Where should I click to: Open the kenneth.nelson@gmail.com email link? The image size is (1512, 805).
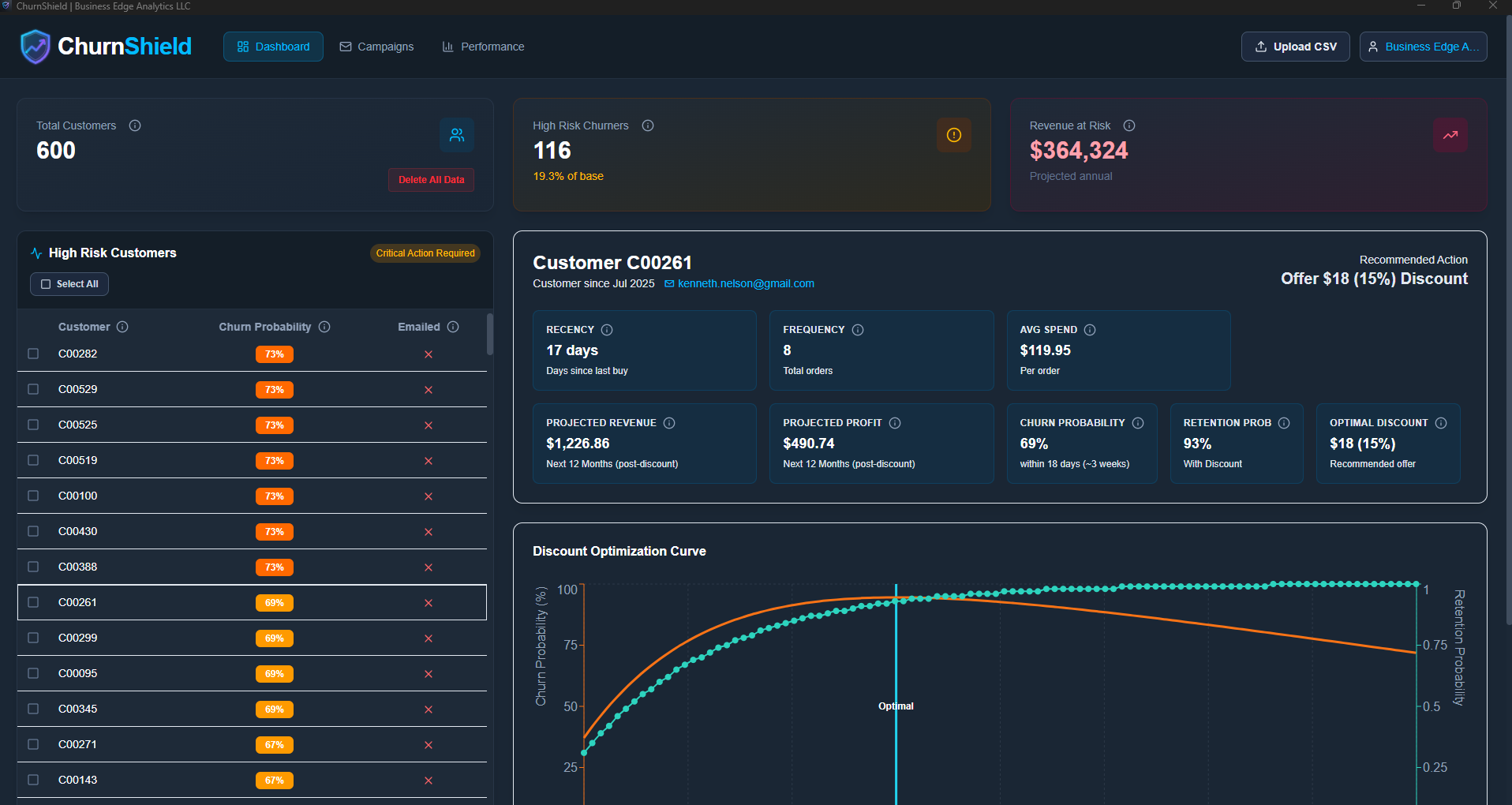[x=746, y=283]
